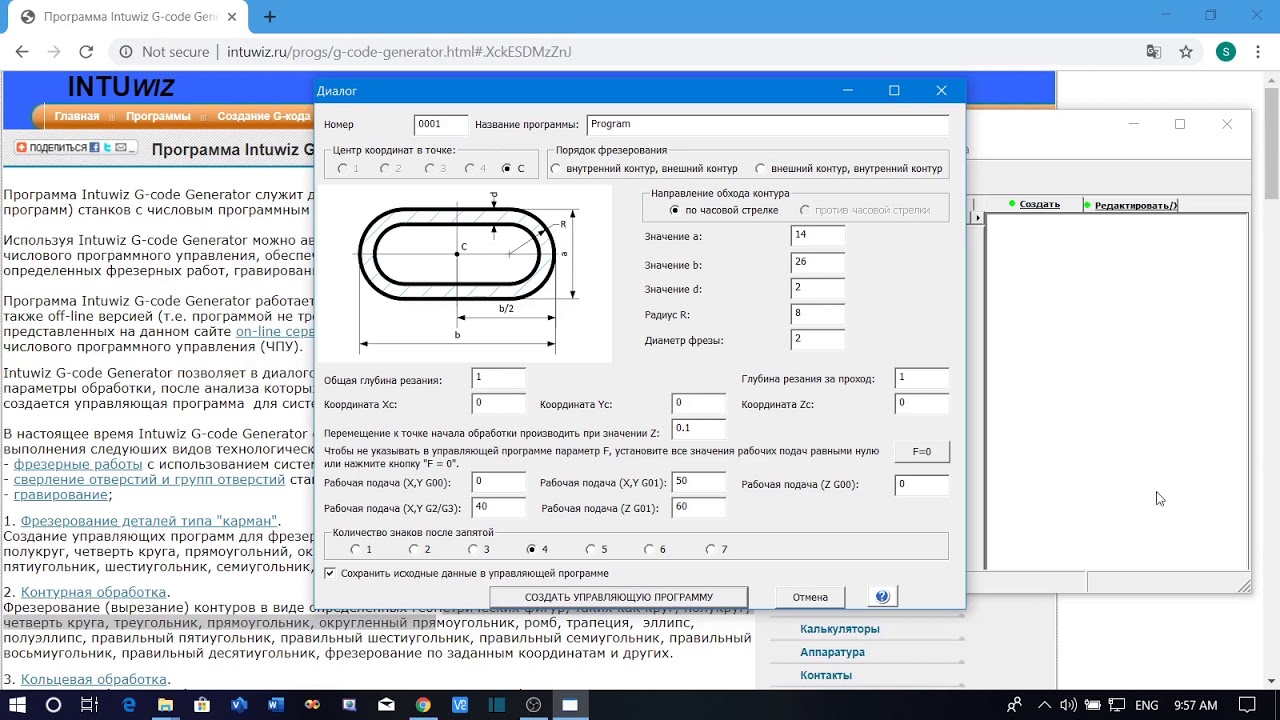Bookmark the page with the star icon

[x=1186, y=52]
